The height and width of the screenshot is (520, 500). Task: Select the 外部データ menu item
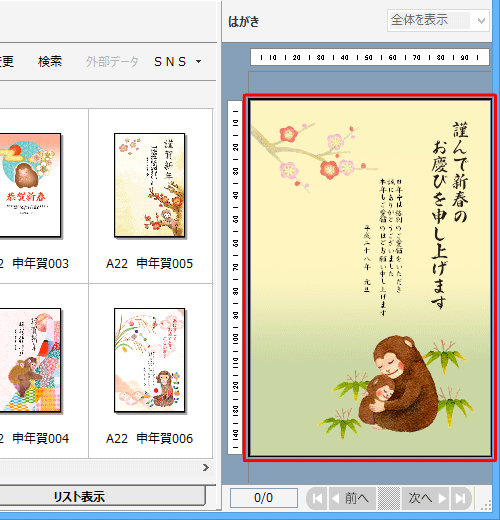(112, 62)
